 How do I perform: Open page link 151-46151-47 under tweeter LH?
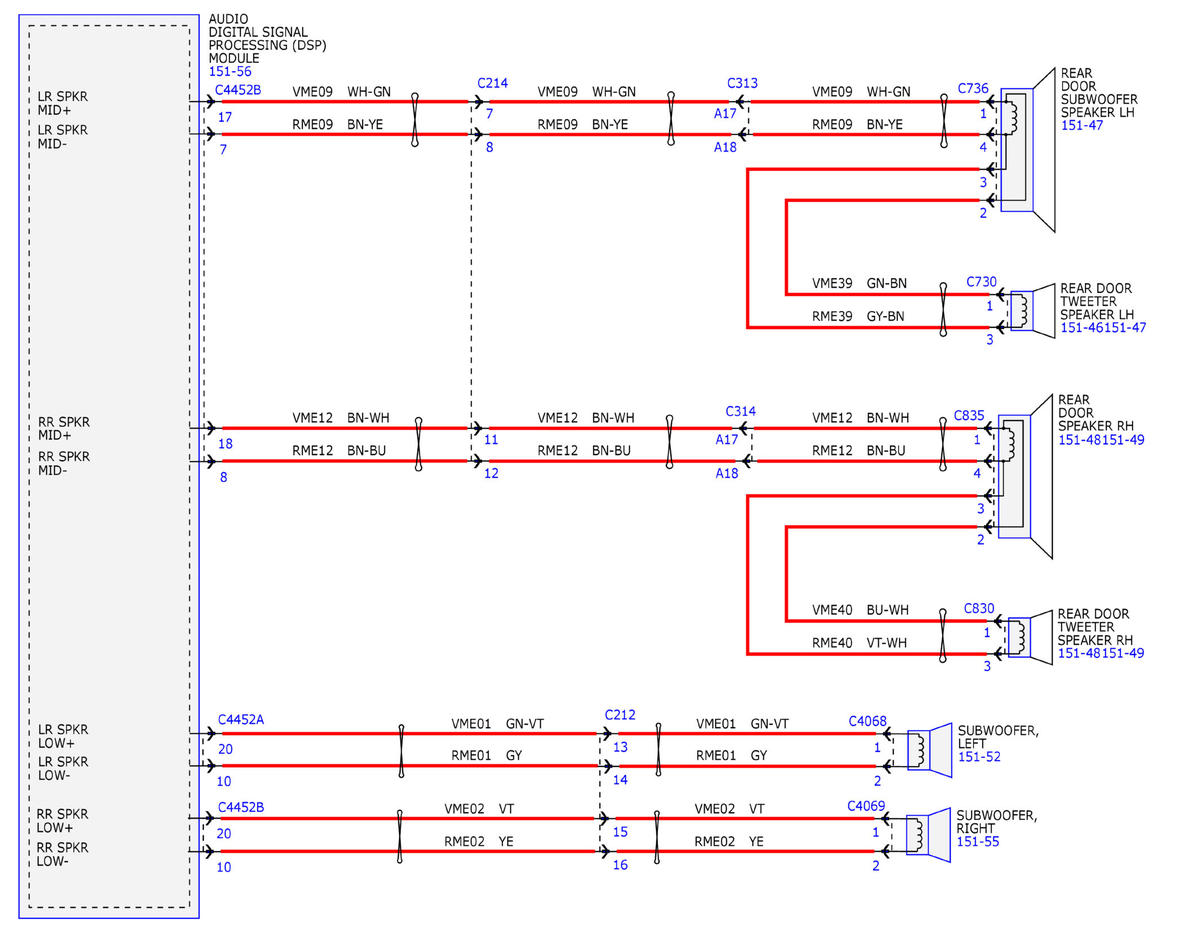[1103, 328]
